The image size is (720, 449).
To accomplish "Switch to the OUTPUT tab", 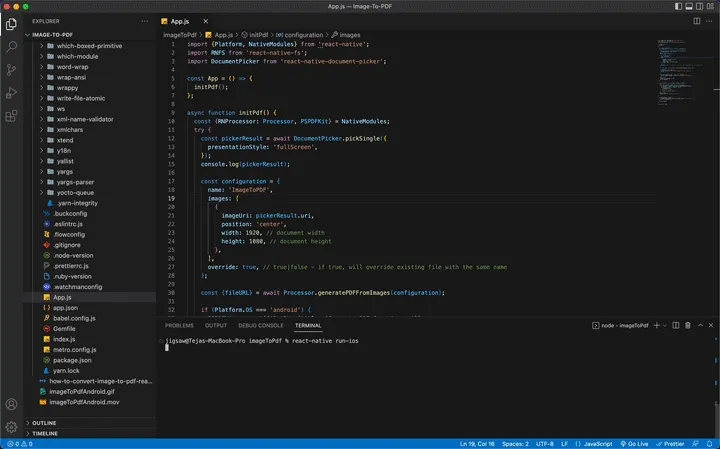I will click(216, 326).
